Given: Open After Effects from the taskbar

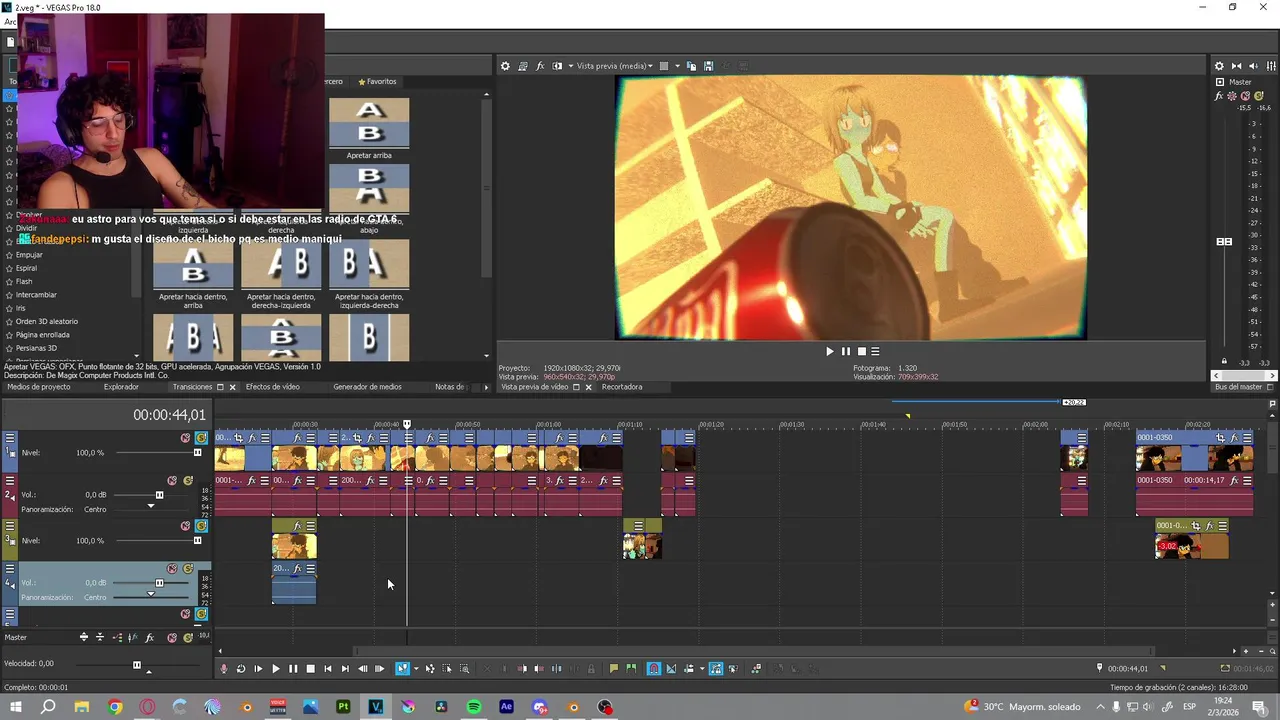Looking at the screenshot, I should (x=506, y=707).
